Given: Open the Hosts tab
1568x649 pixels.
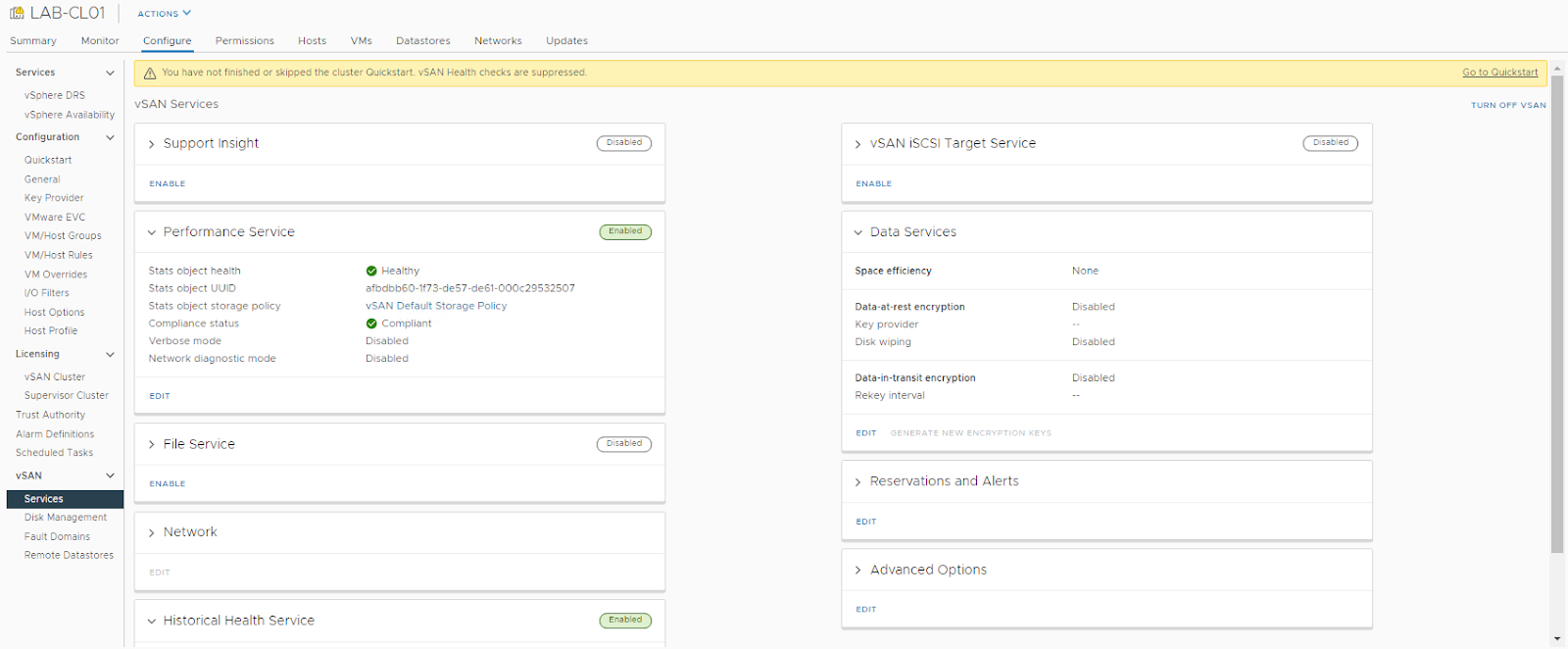Looking at the screenshot, I should point(313,41).
